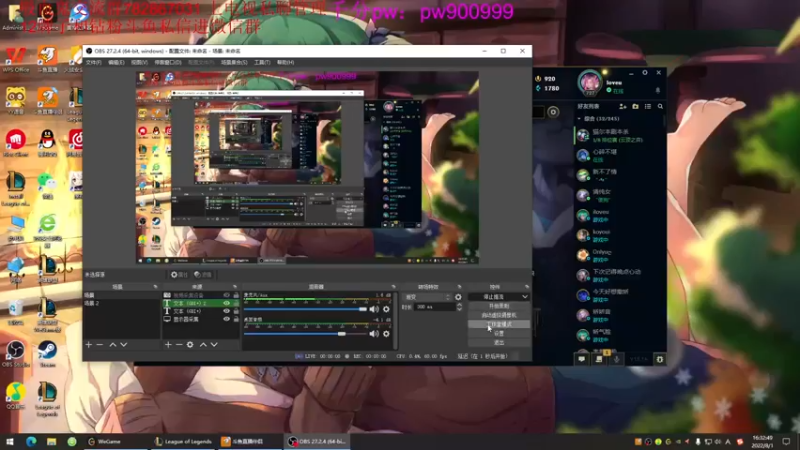Image resolution: width=800 pixels, height=450 pixels.
Task: Open Settings button in OBS controls
Action: [x=499, y=334]
